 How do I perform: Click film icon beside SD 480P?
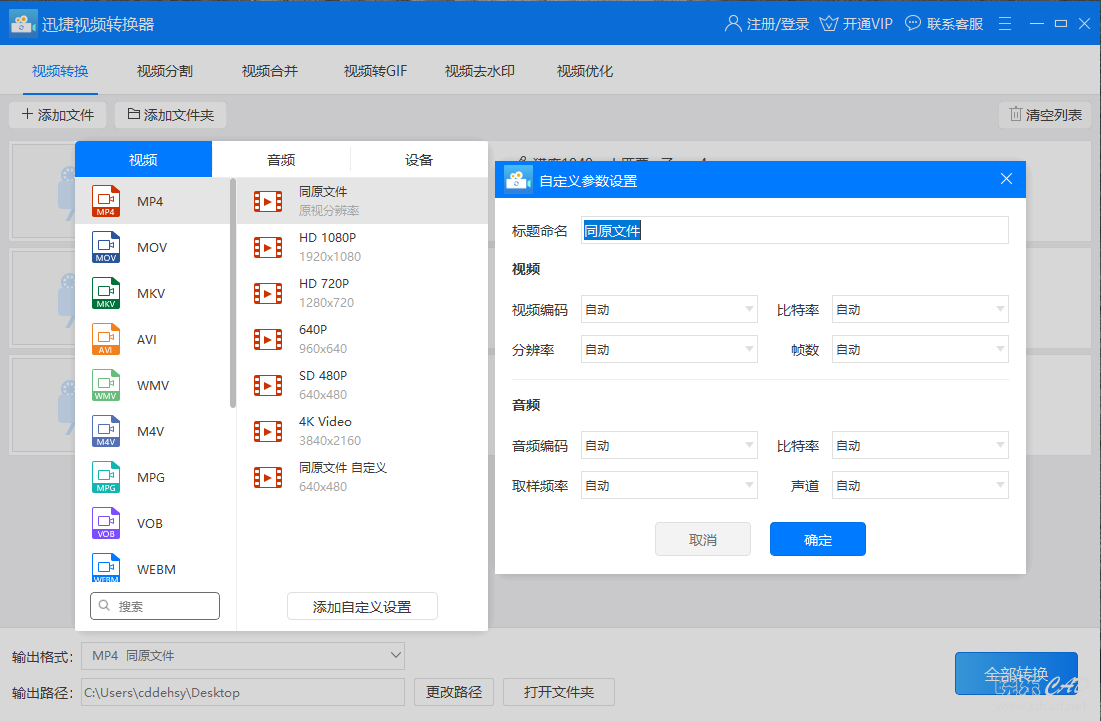pos(268,385)
